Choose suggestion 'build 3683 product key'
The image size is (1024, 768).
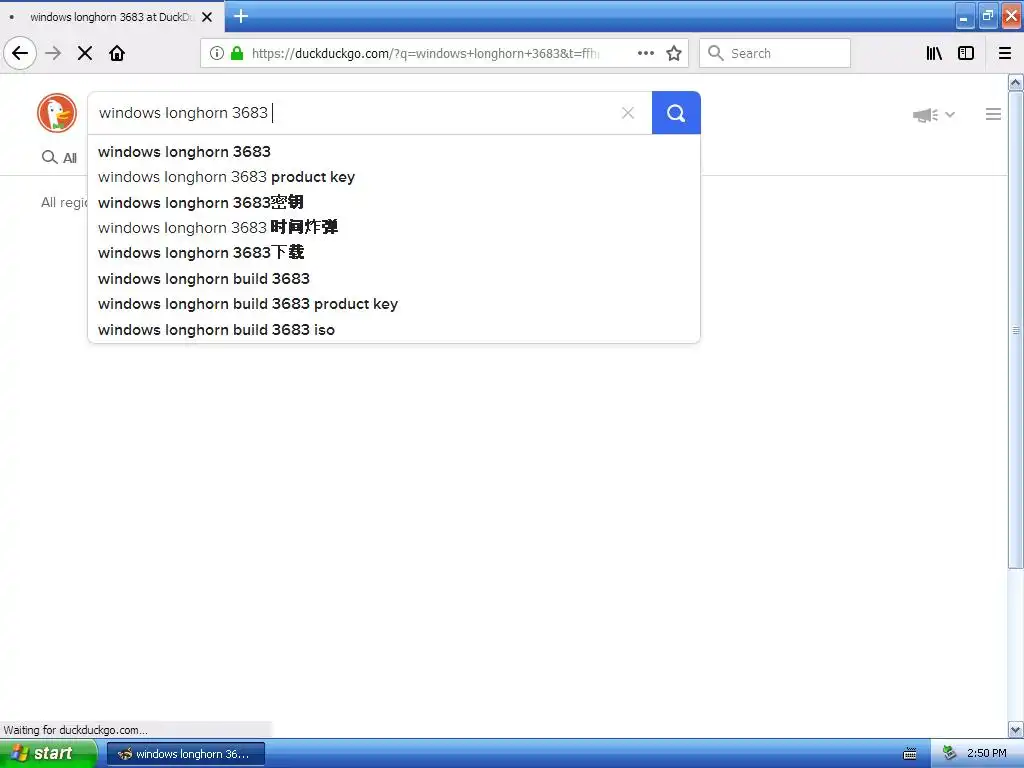pyautogui.click(x=394, y=304)
